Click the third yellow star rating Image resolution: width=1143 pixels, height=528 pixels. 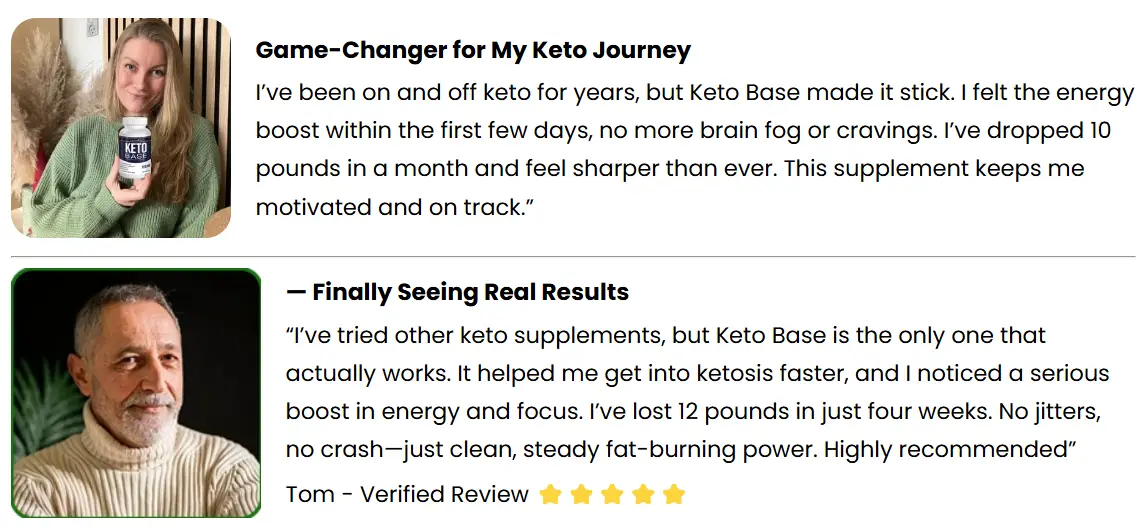click(612, 494)
